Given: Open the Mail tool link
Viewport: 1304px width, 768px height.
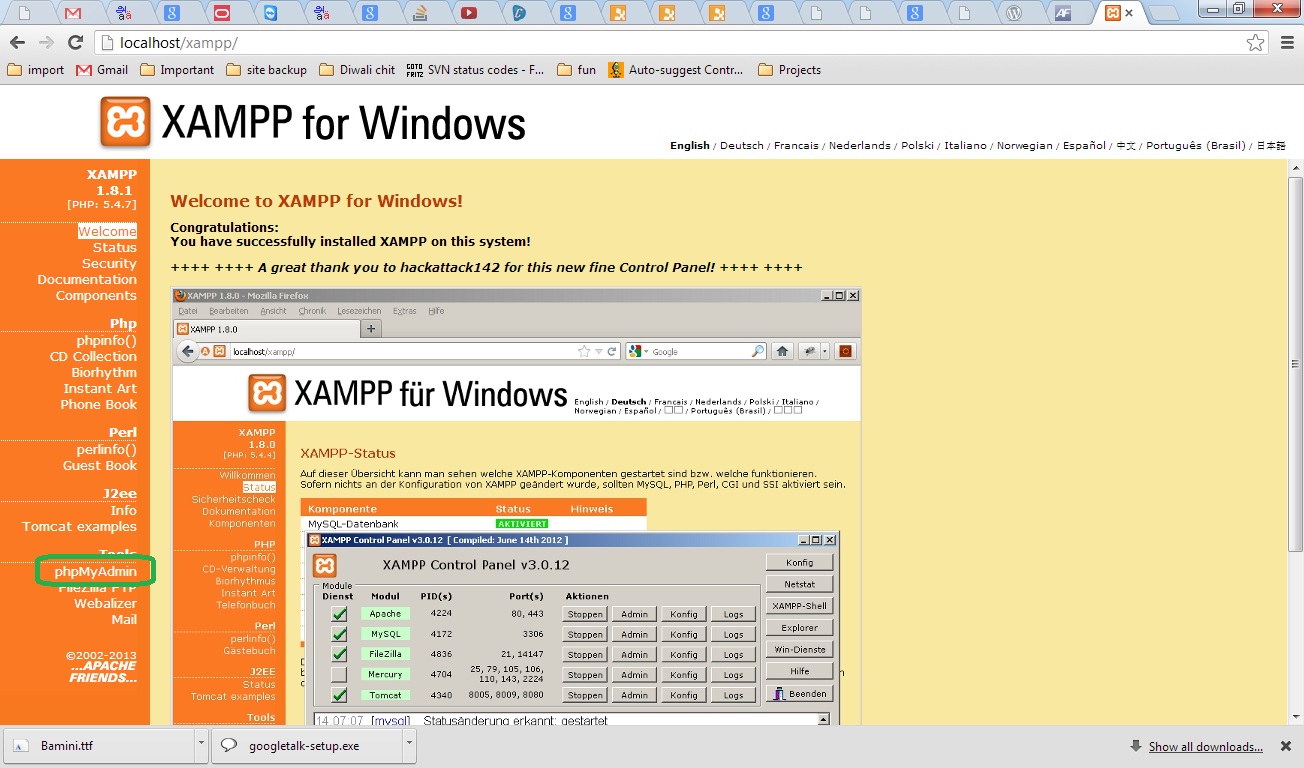Looking at the screenshot, I should click(x=124, y=620).
